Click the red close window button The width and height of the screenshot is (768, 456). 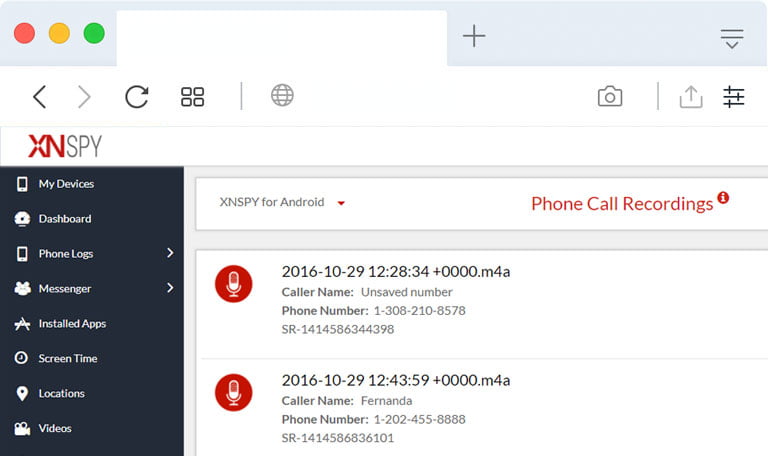(x=24, y=33)
